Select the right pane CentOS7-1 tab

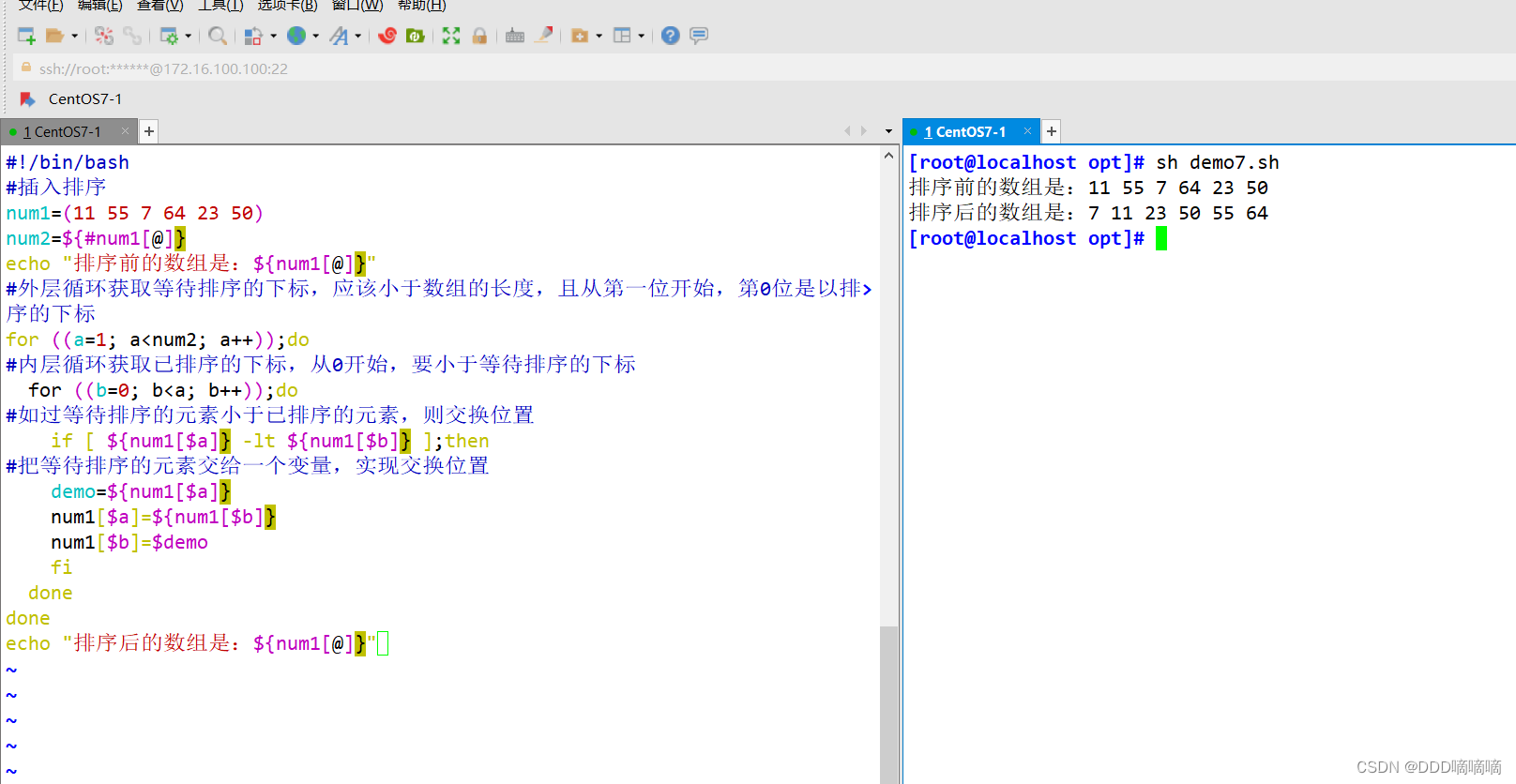(970, 132)
